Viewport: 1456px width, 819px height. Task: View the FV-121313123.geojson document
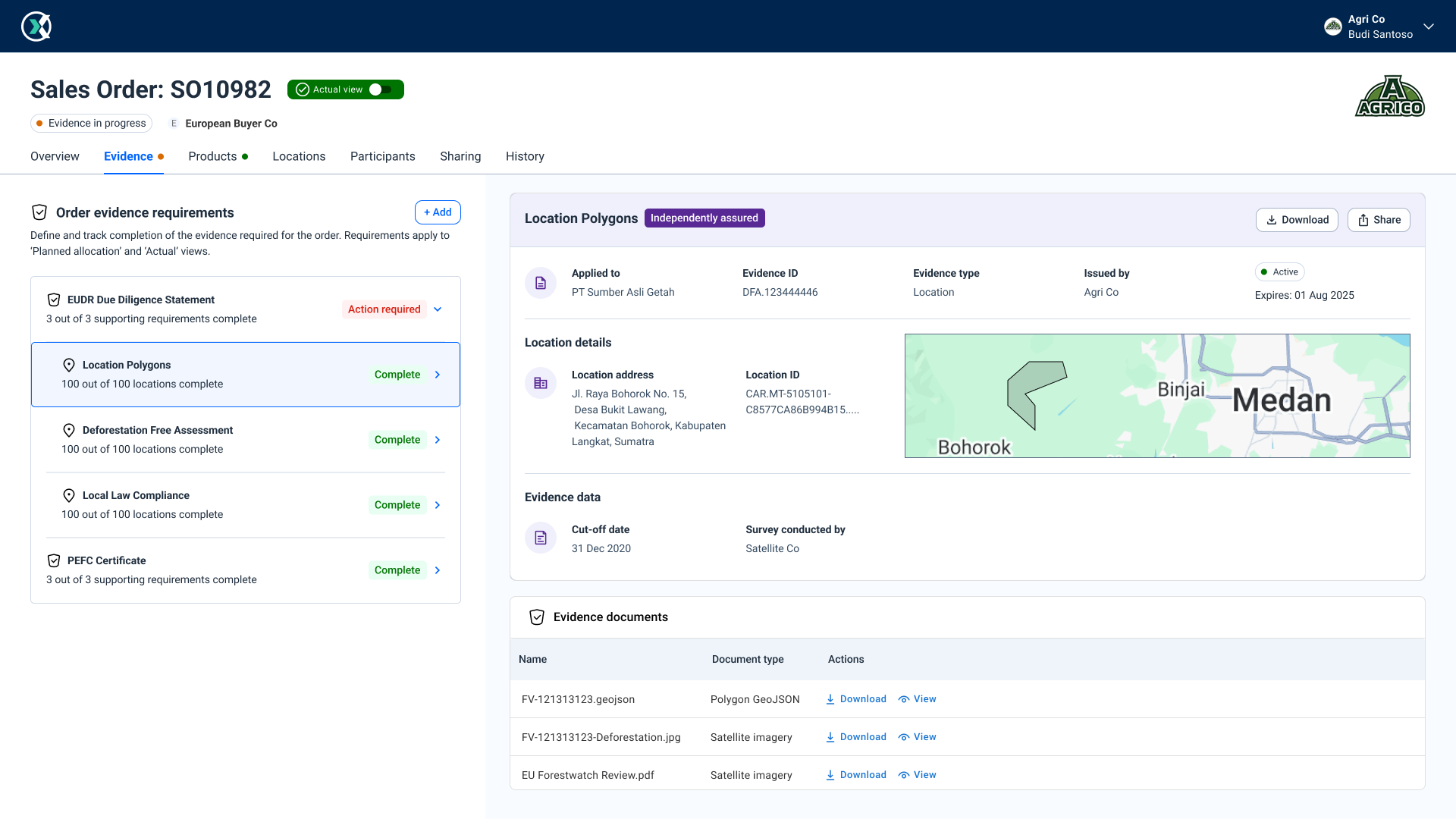coord(918,699)
